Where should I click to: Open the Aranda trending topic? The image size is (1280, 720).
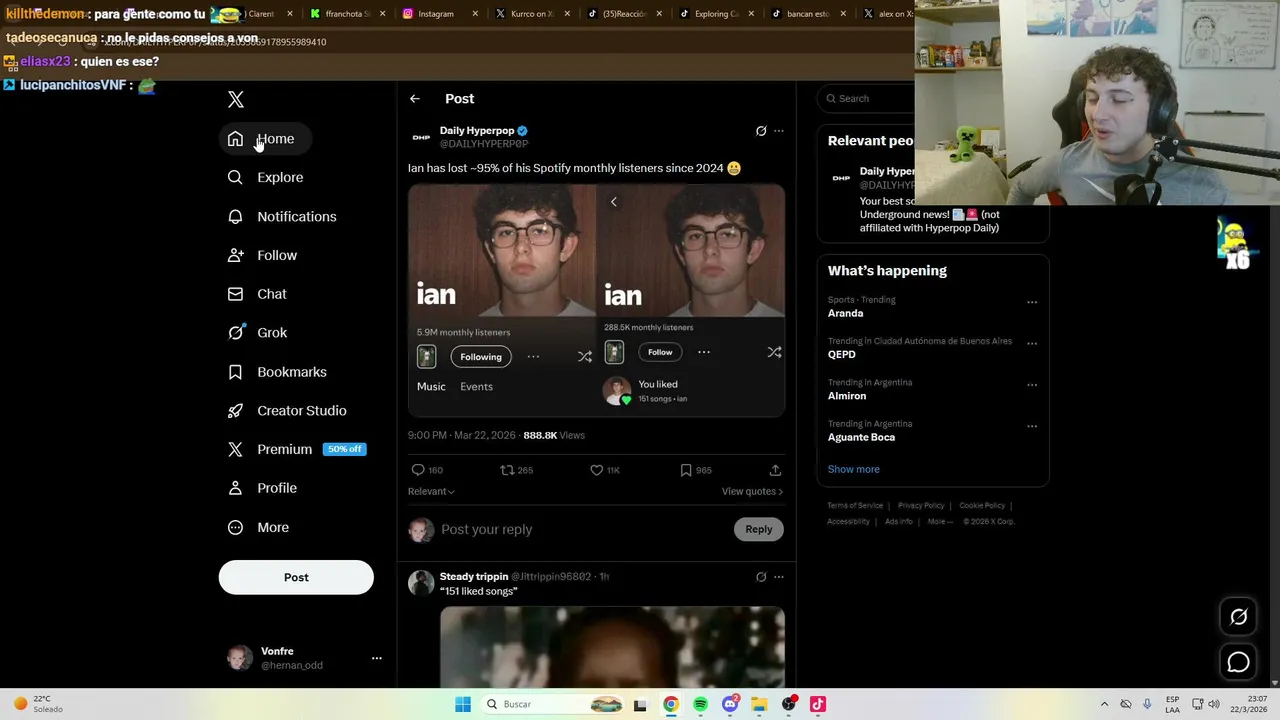tap(845, 313)
